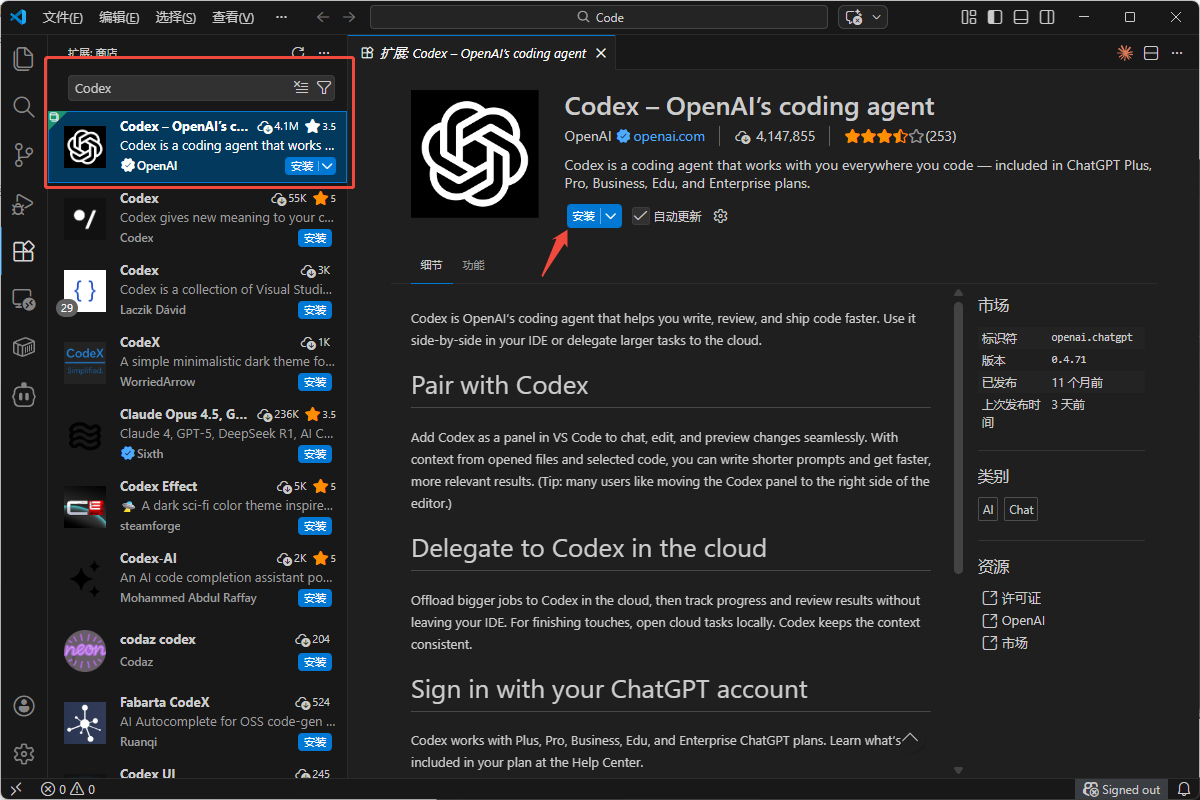Install the CodeX theme by WorriedArrow

tap(315, 382)
